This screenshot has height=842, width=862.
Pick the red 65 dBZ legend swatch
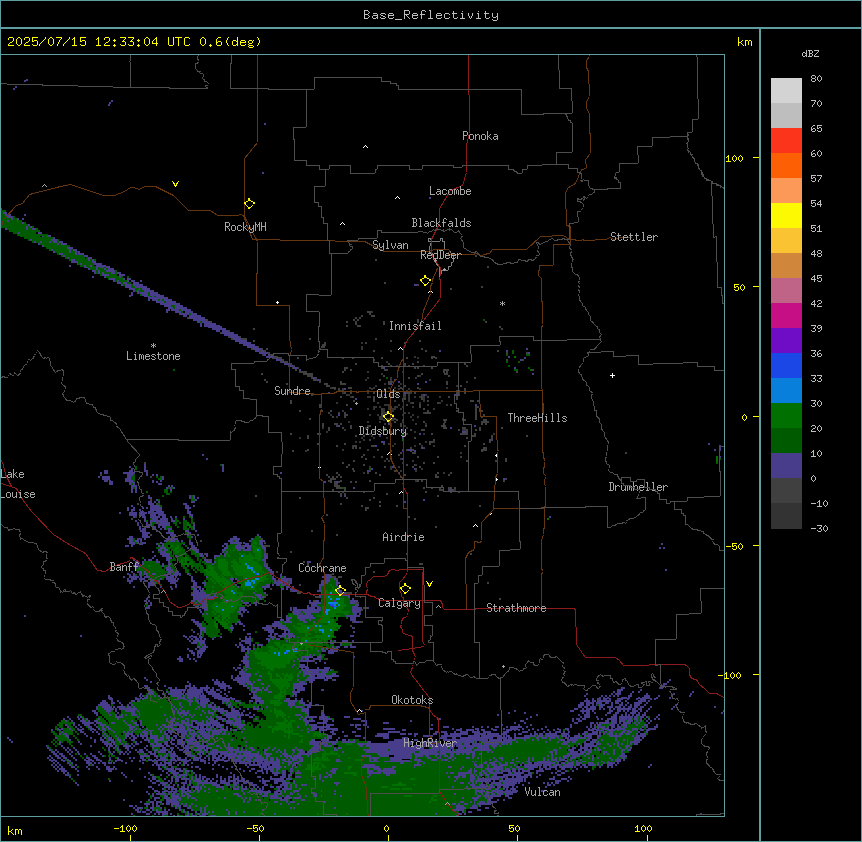click(786, 140)
